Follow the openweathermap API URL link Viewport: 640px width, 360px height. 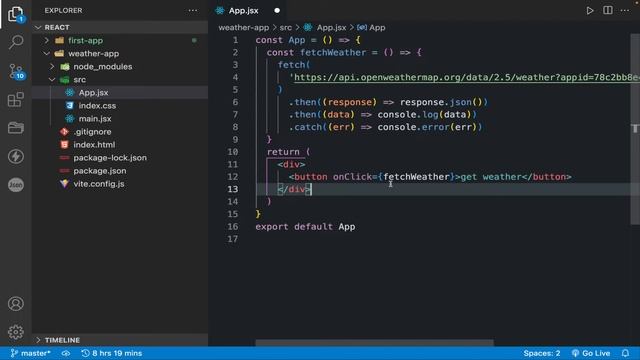point(467,77)
